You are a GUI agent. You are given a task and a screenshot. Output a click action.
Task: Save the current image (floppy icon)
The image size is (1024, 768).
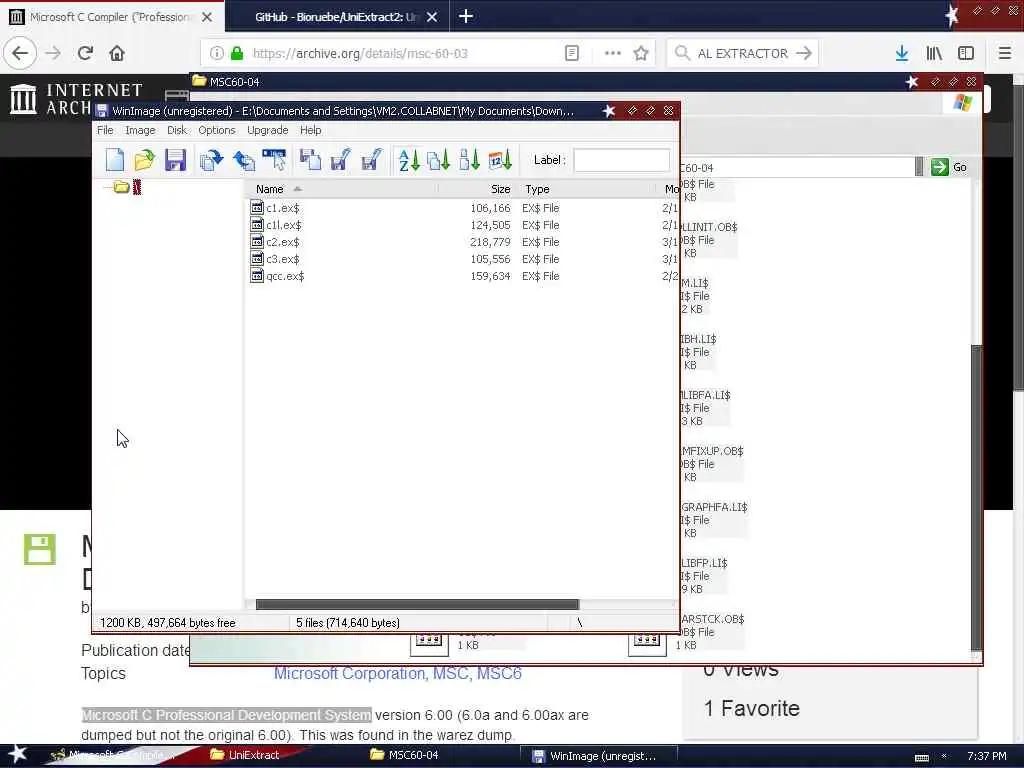click(x=175, y=160)
